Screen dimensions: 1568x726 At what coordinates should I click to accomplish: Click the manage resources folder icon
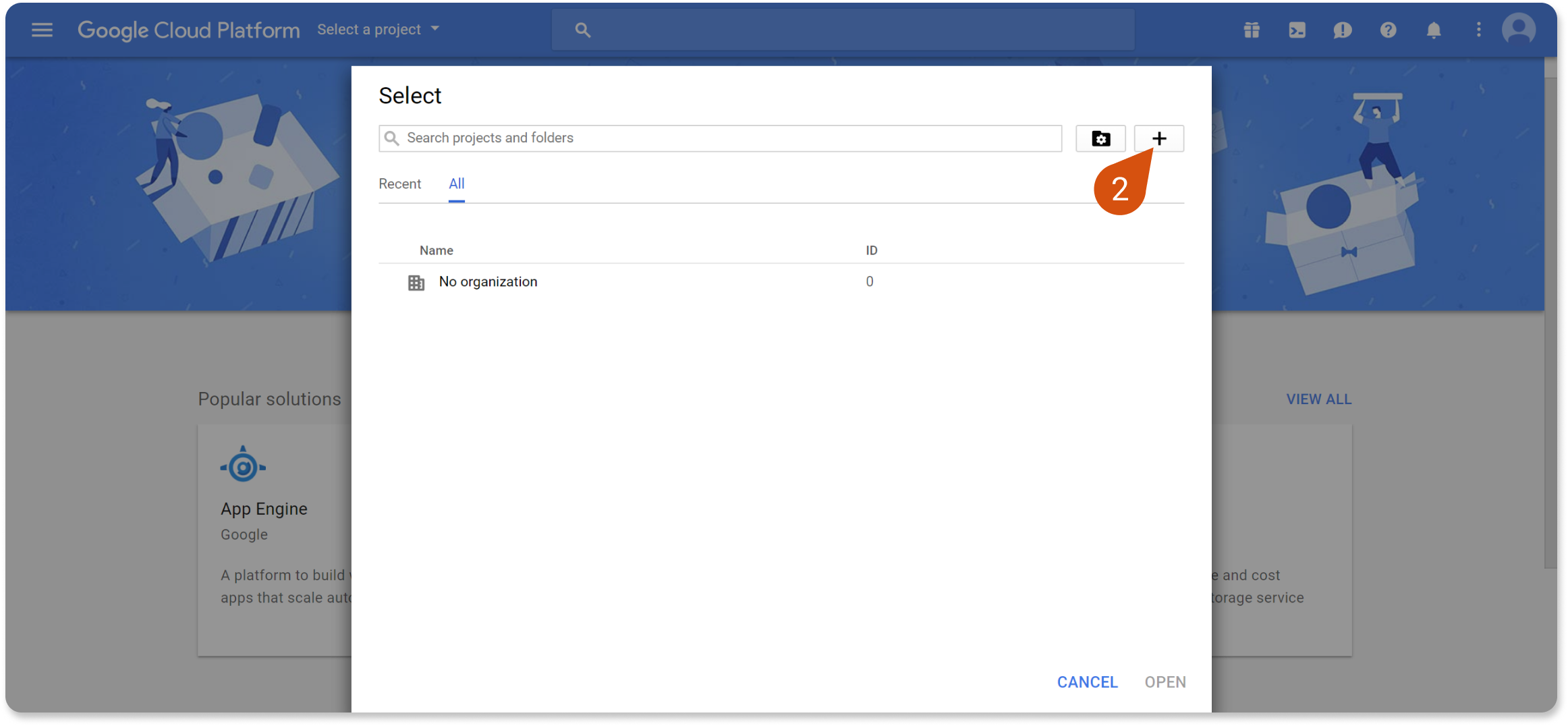coord(1100,138)
